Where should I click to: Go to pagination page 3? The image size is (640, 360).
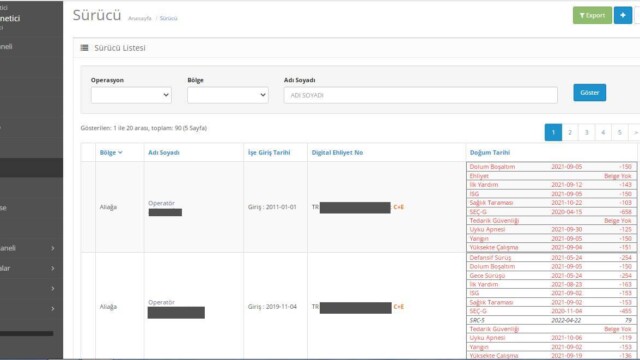pos(587,132)
